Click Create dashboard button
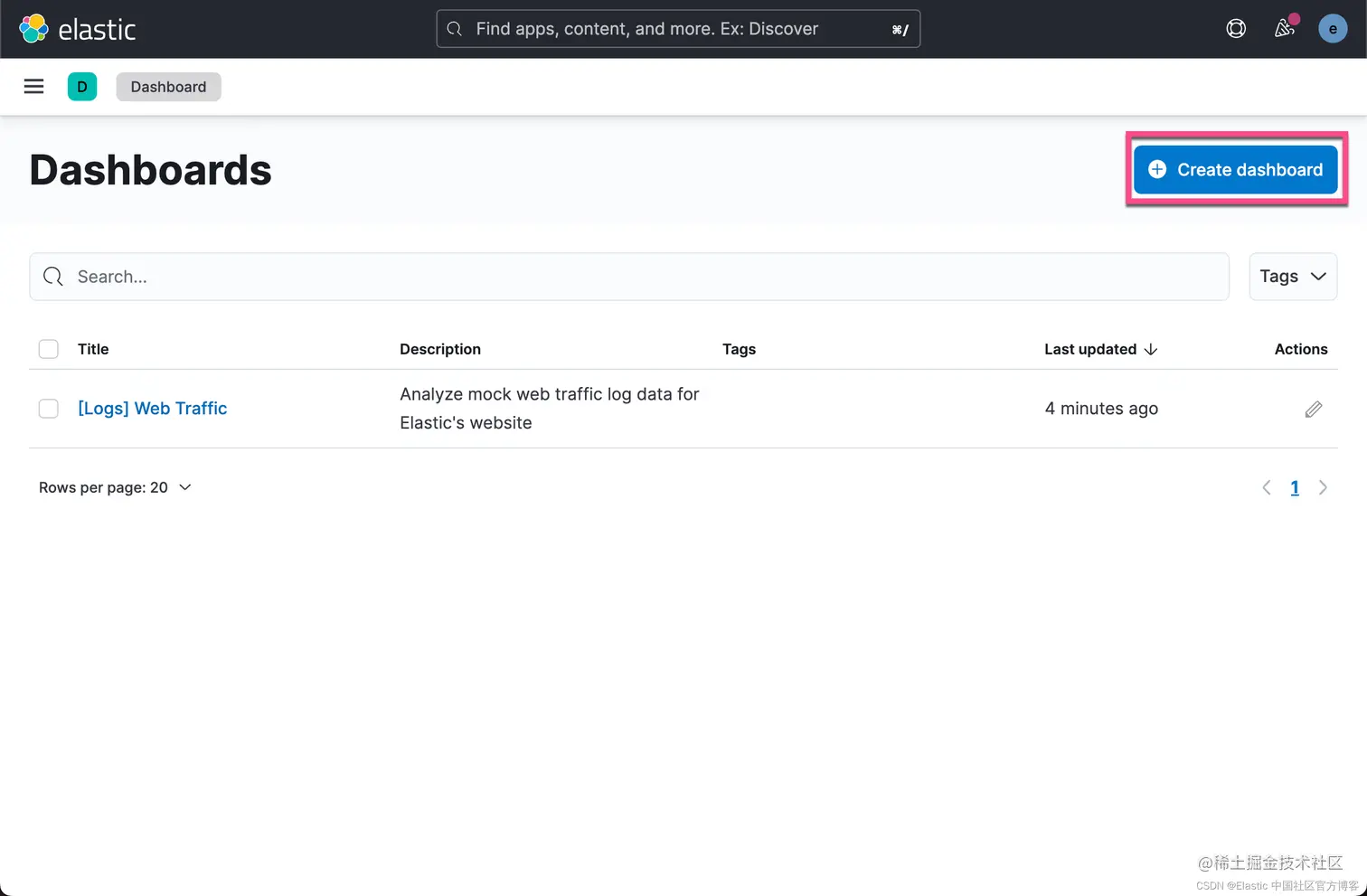Viewport: 1367px width, 896px height. (1235, 170)
